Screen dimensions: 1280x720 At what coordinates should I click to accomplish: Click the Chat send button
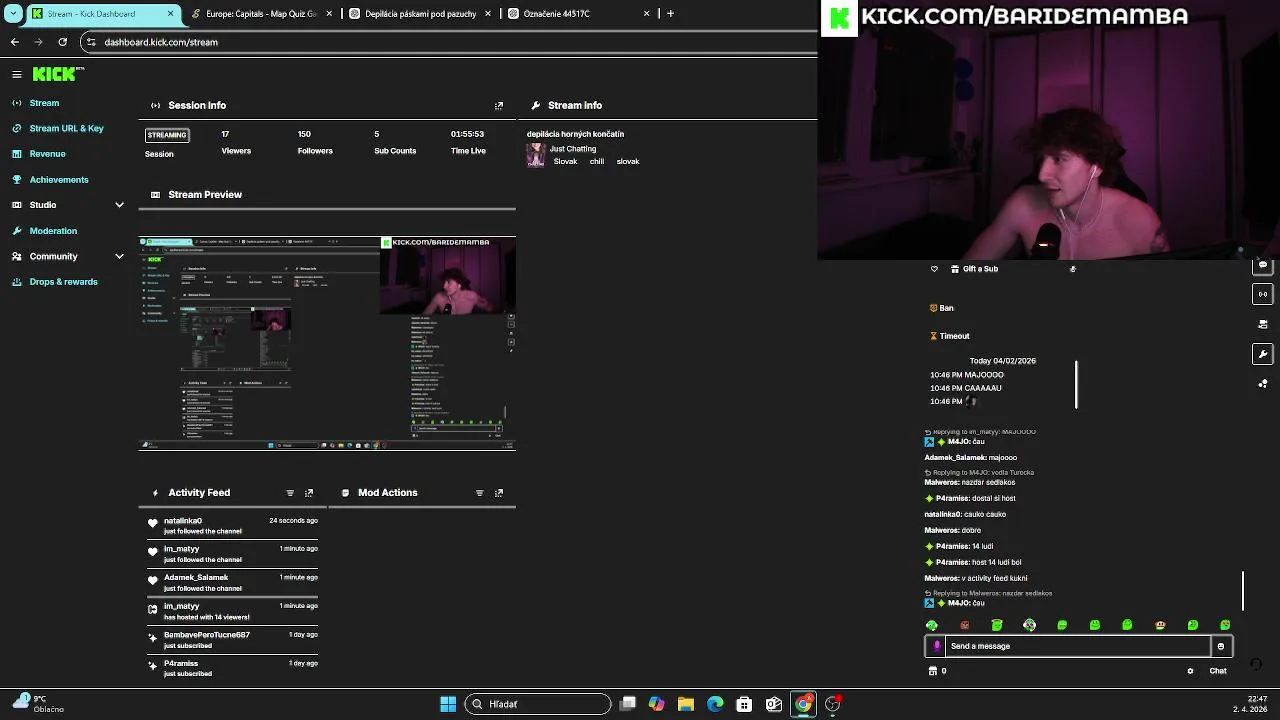pos(1218,672)
